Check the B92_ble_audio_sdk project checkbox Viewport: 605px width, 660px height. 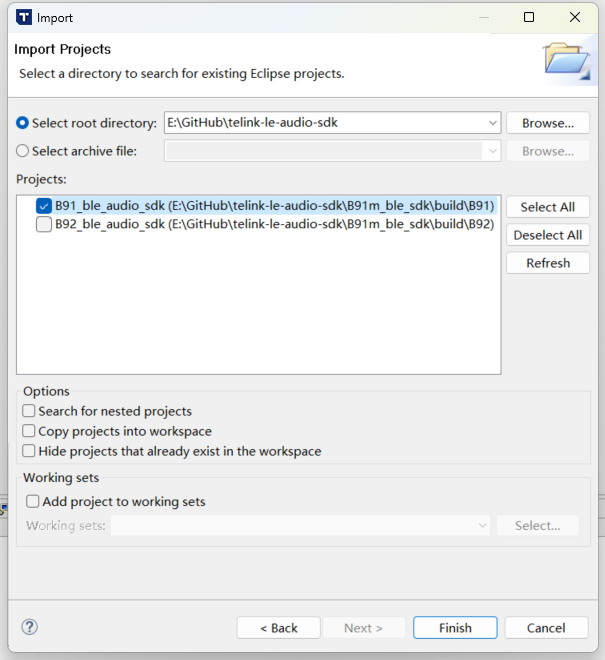click(43, 225)
